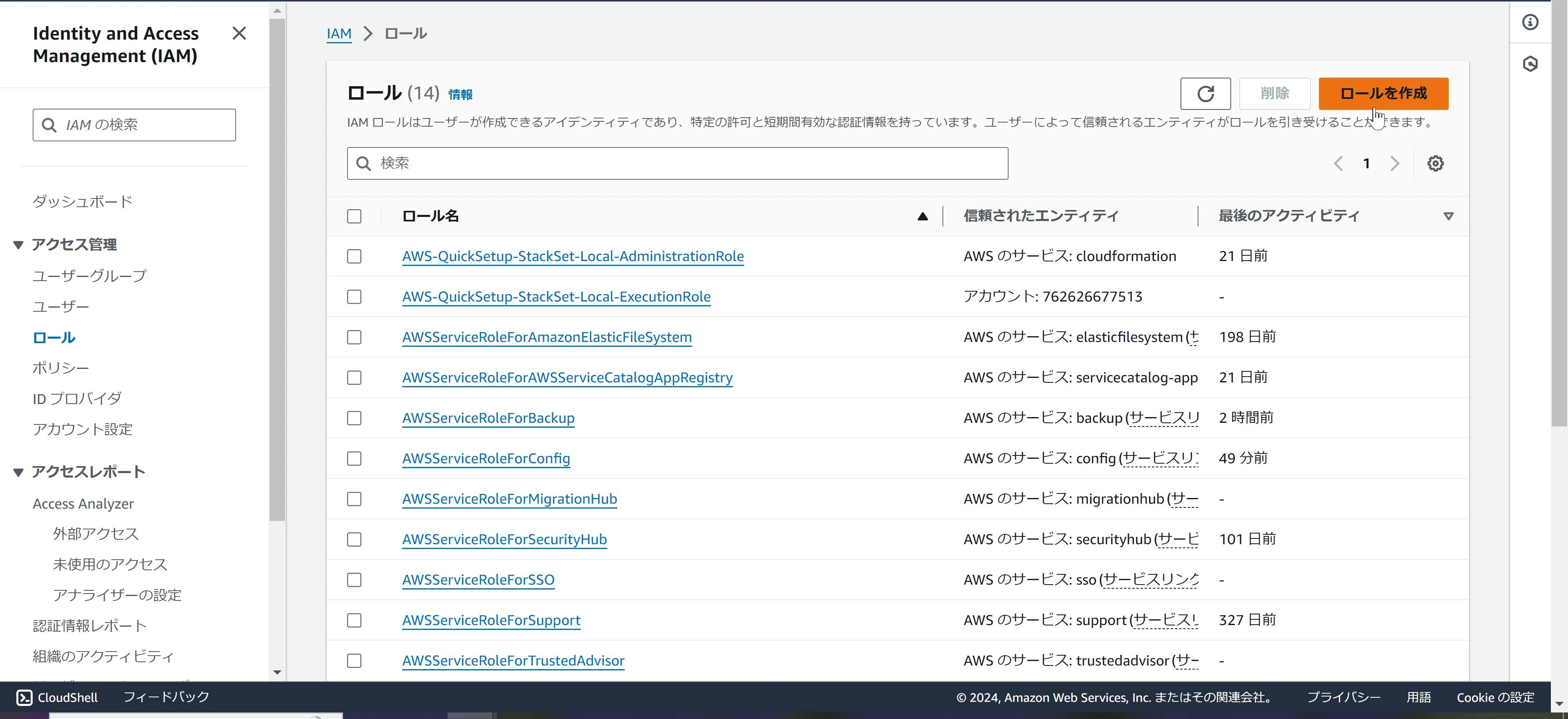Image resolution: width=1568 pixels, height=719 pixels.
Task: Collapse the アクセス管理 section
Action: pos(18,245)
